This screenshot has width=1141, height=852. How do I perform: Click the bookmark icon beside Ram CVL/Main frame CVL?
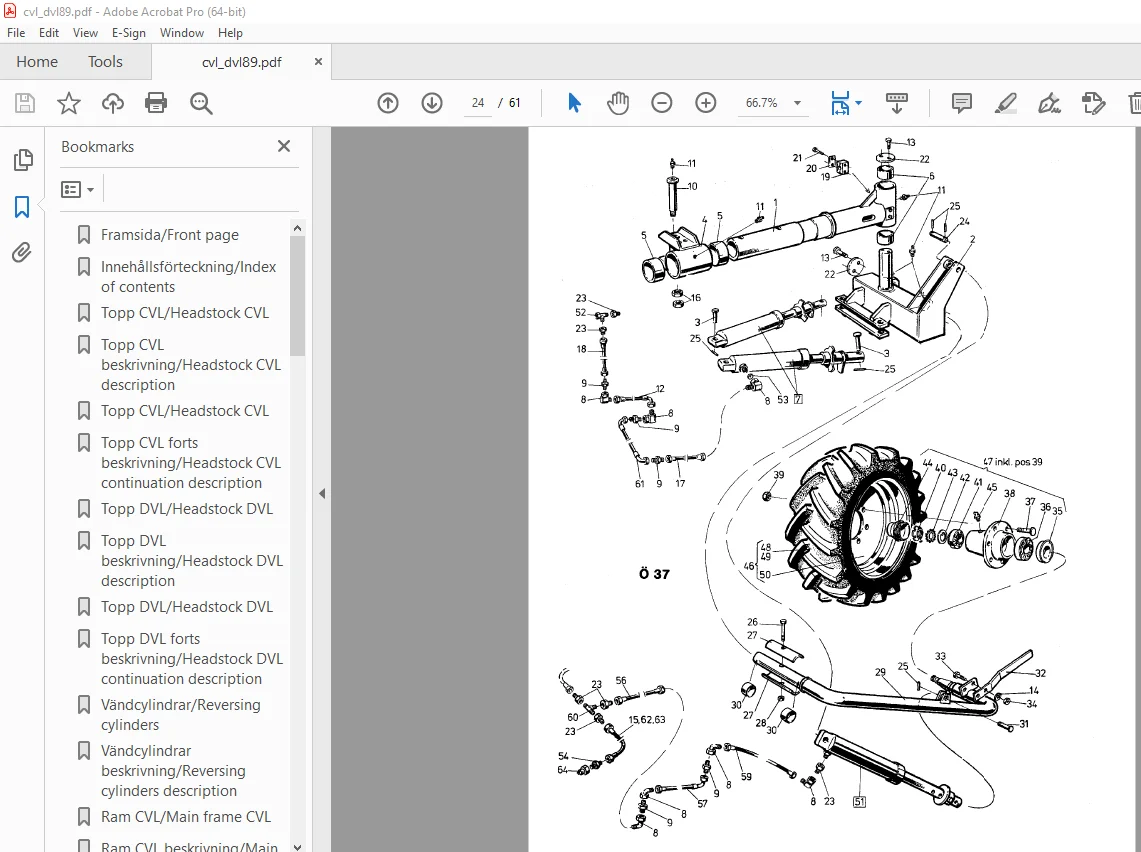(x=84, y=817)
